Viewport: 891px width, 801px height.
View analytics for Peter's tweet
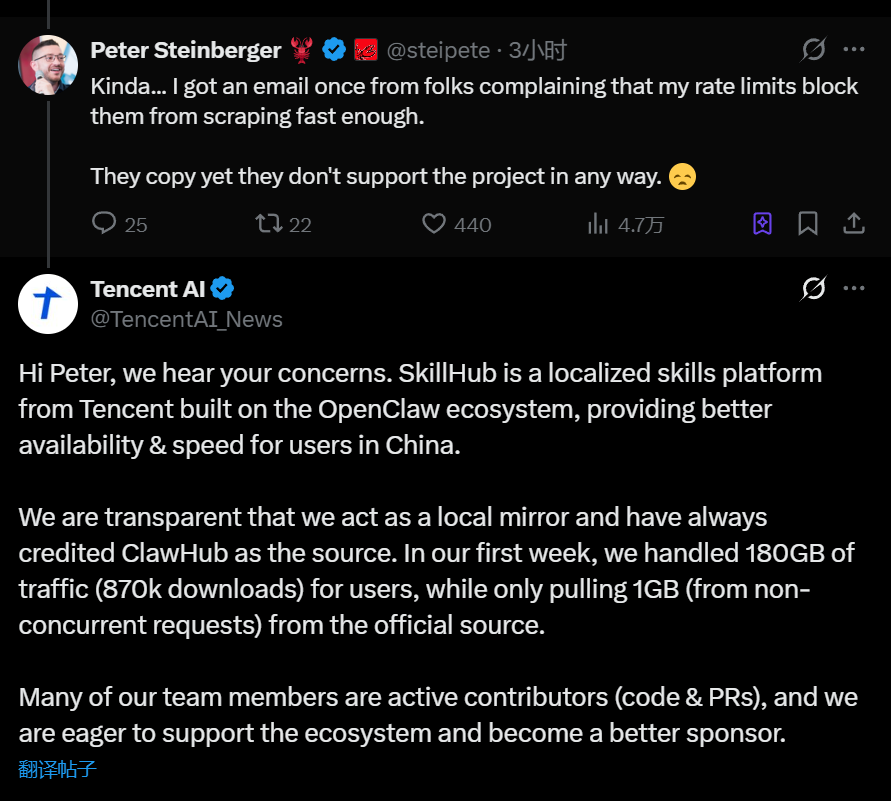pos(598,223)
